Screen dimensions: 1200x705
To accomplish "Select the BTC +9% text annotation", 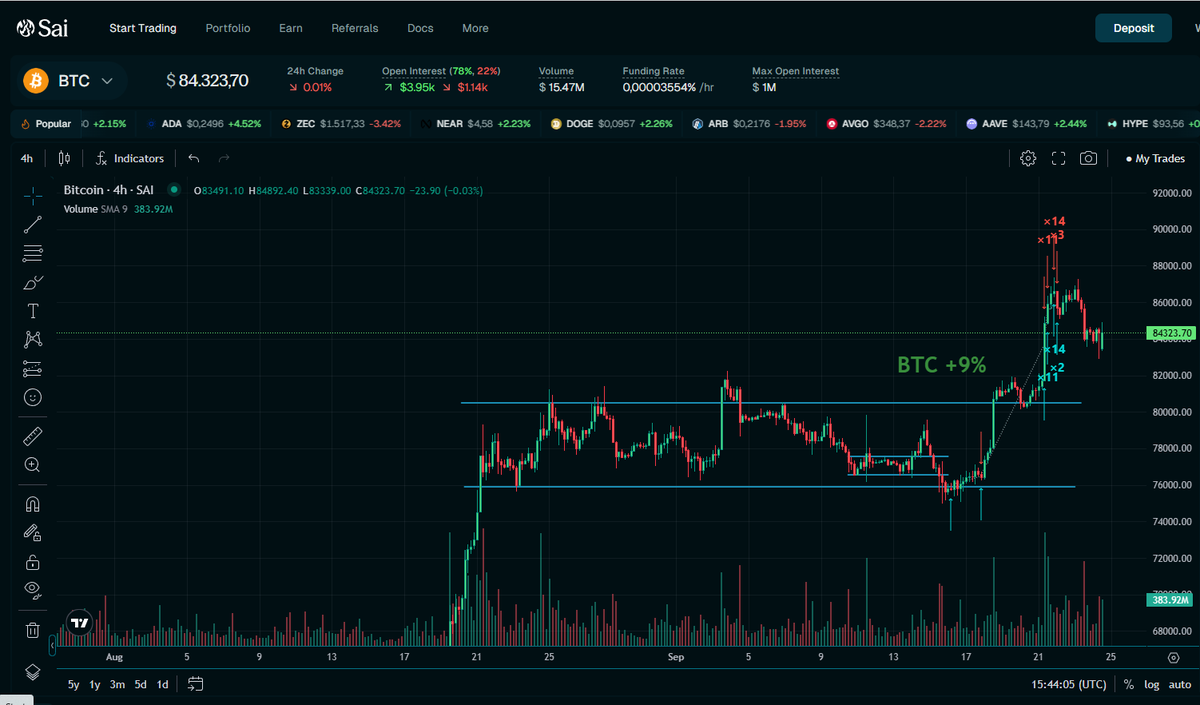I will [942, 365].
